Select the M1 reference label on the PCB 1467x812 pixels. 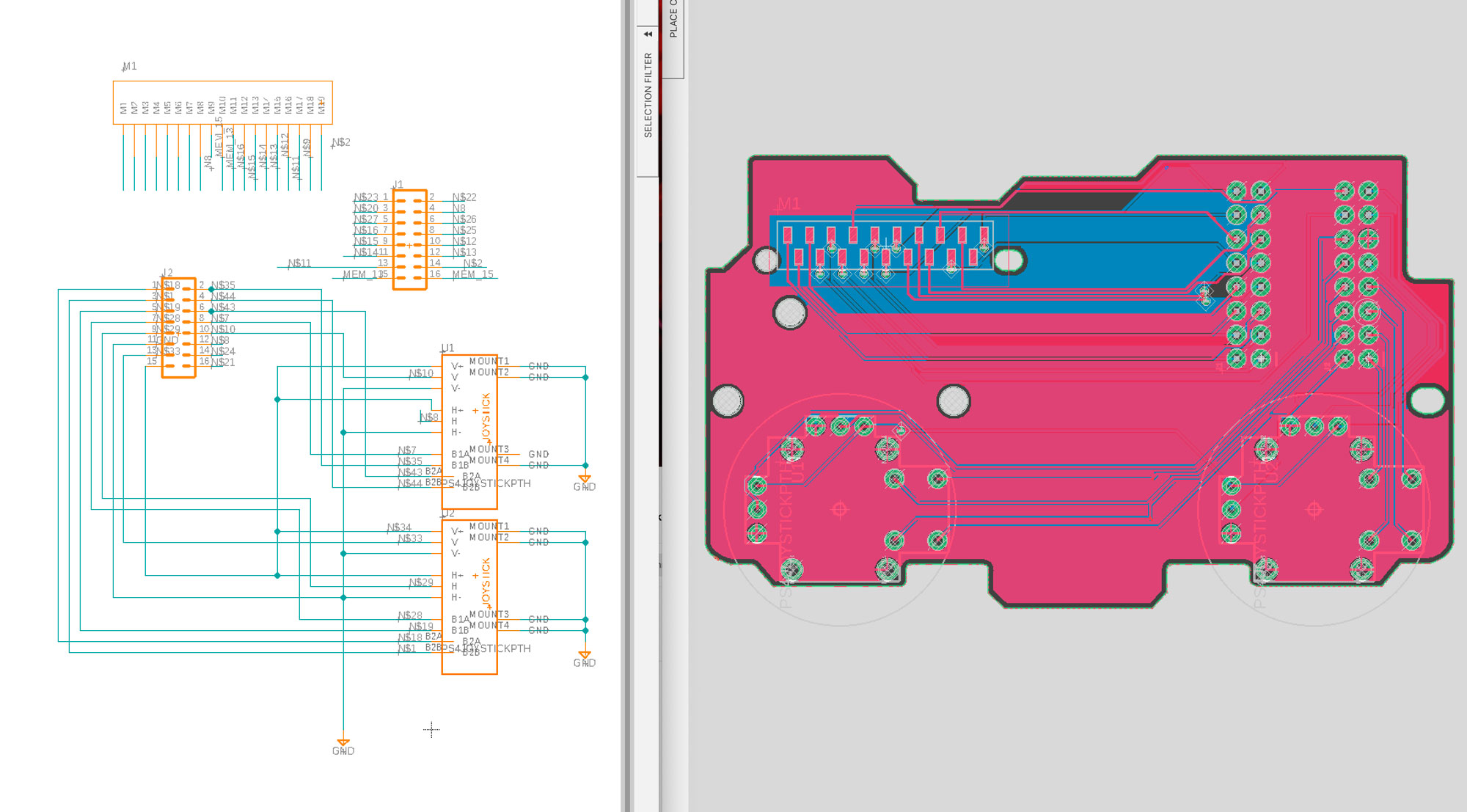(x=787, y=203)
